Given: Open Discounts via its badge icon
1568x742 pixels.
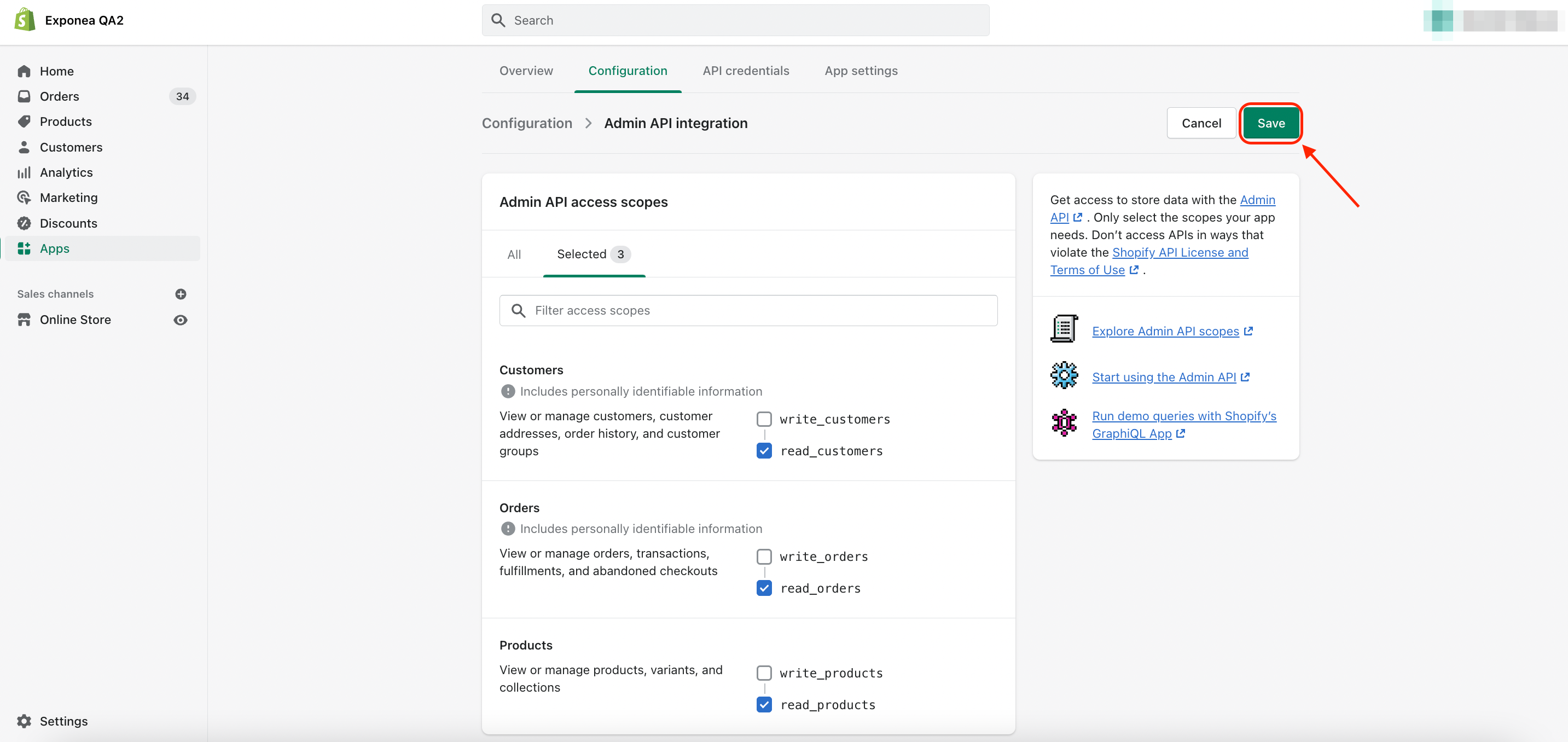Looking at the screenshot, I should click(x=24, y=223).
